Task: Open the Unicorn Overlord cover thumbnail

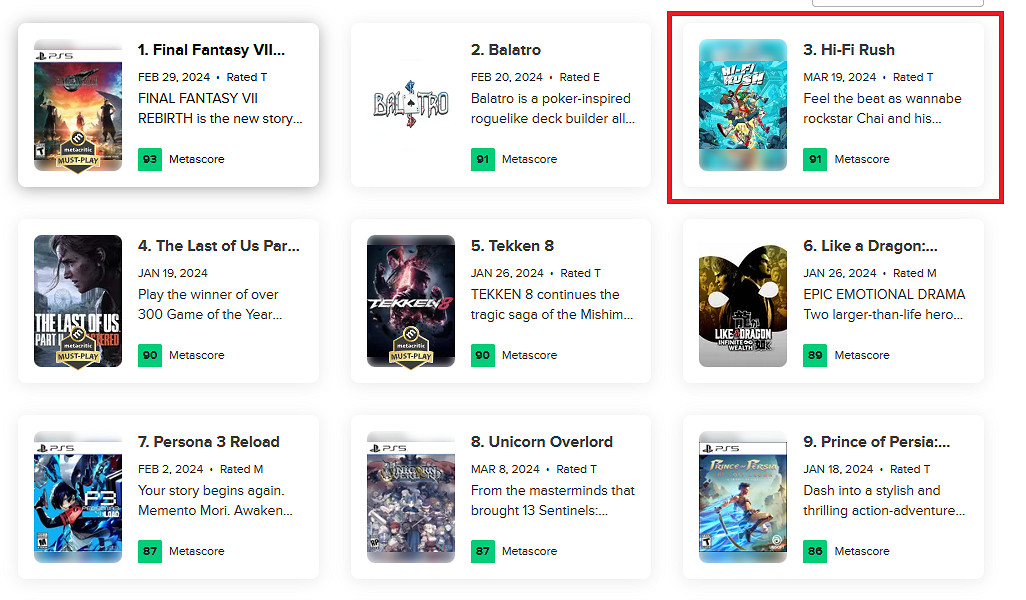Action: [411, 497]
